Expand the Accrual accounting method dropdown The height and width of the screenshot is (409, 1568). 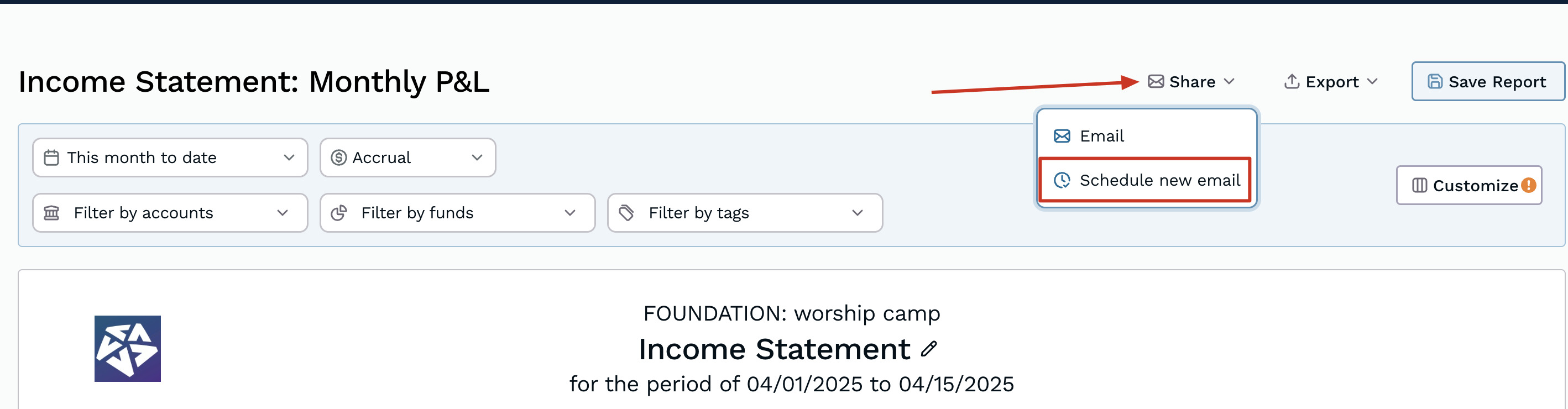pos(408,158)
